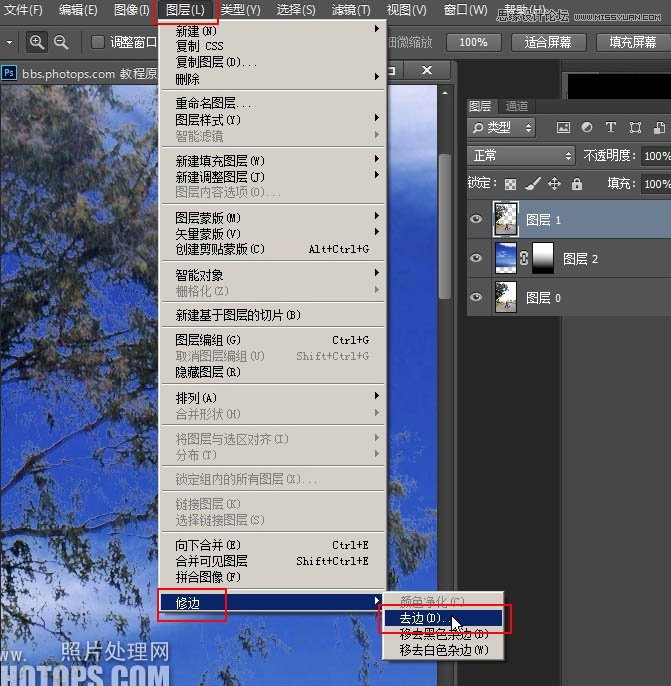Select 重命名图层... menu entry

tap(274, 103)
